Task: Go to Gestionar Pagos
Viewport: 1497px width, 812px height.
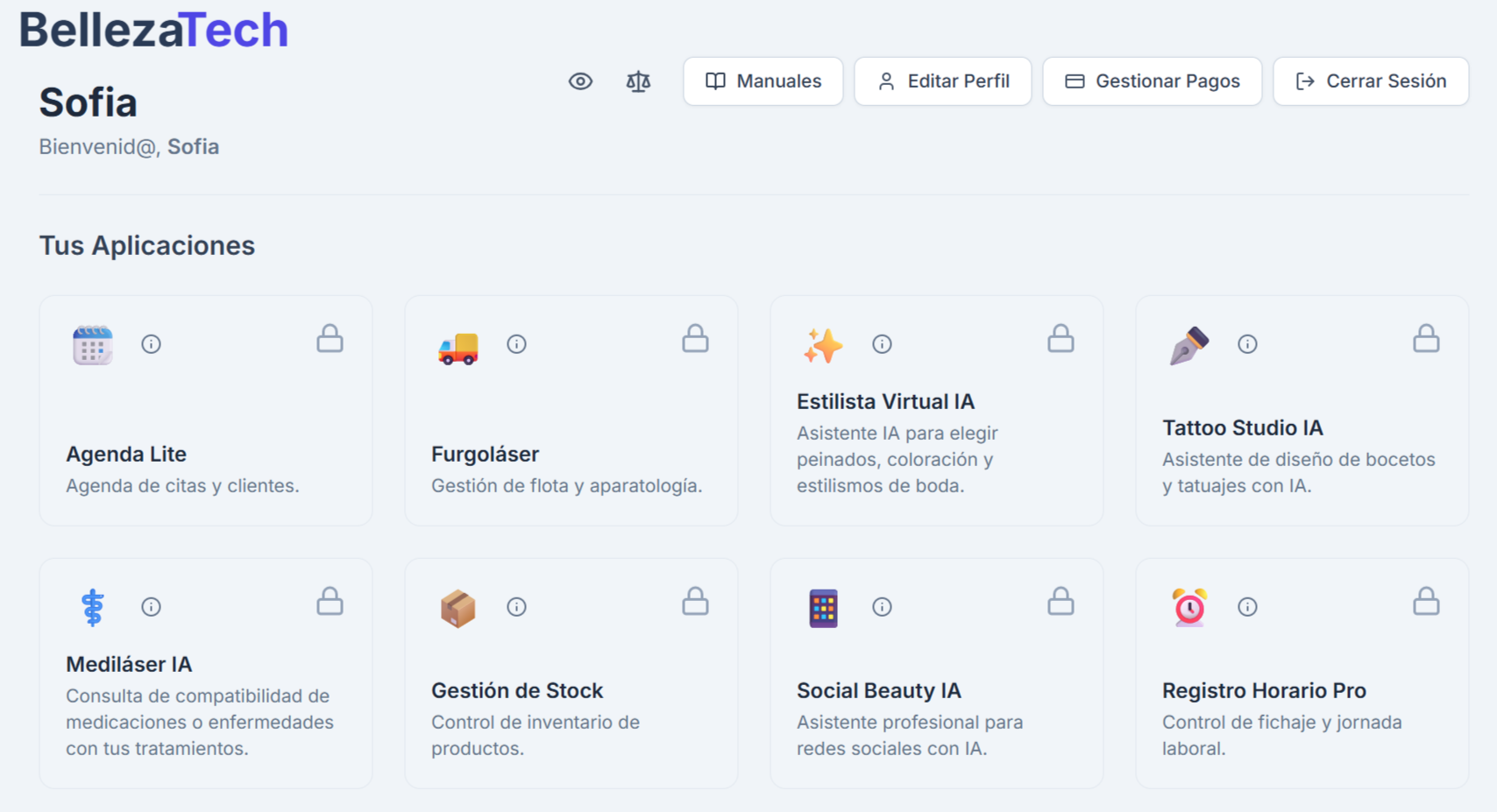Action: [x=1152, y=81]
